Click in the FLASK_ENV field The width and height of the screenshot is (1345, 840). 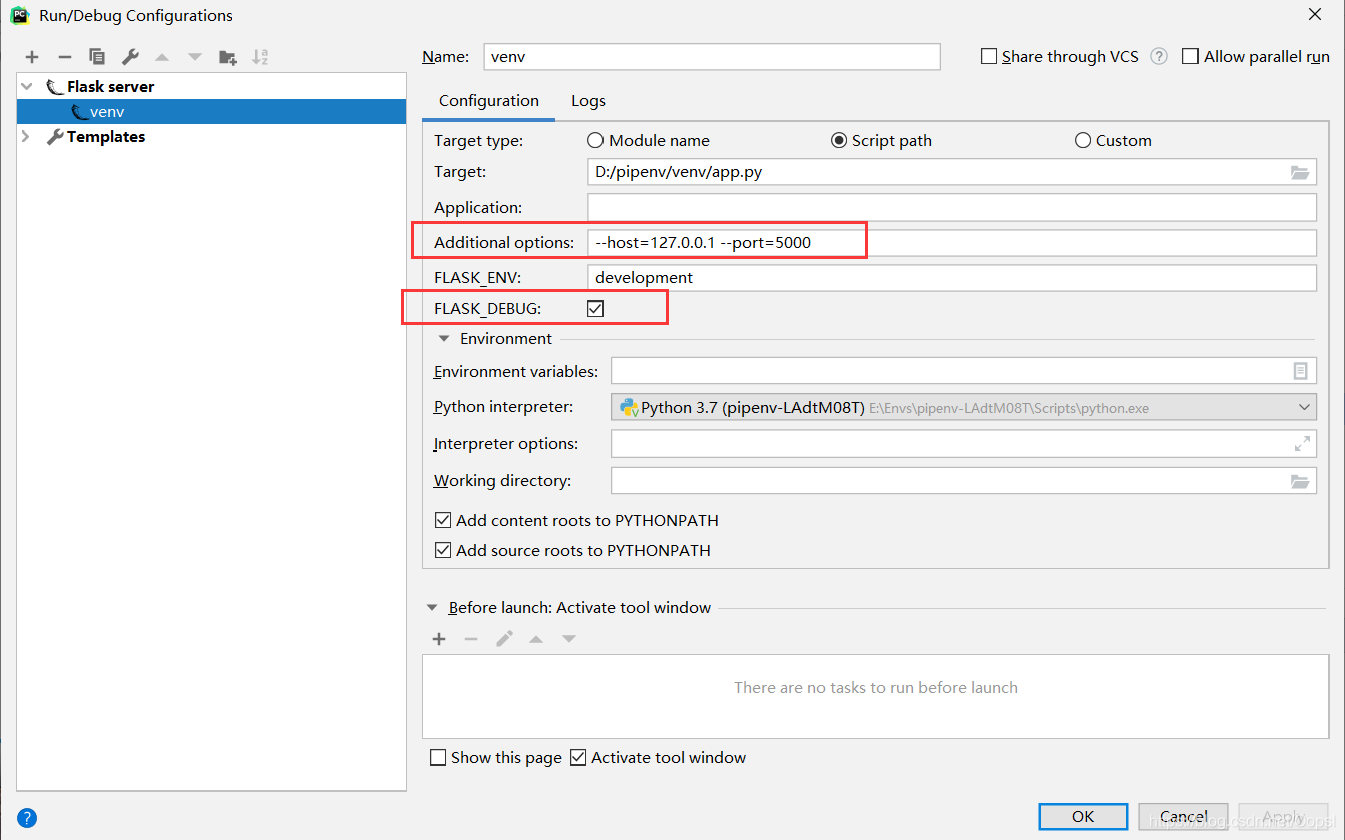coord(952,278)
